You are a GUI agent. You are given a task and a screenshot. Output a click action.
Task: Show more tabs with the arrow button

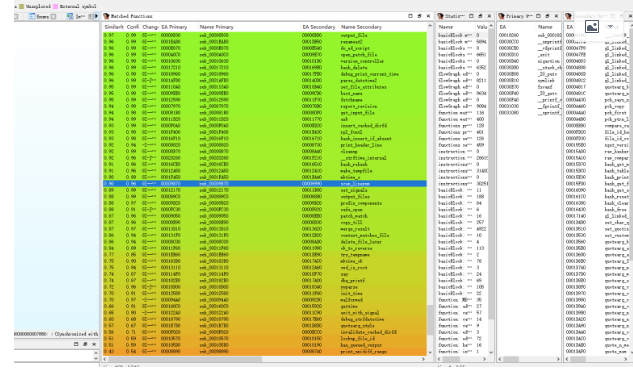(x=96, y=16)
